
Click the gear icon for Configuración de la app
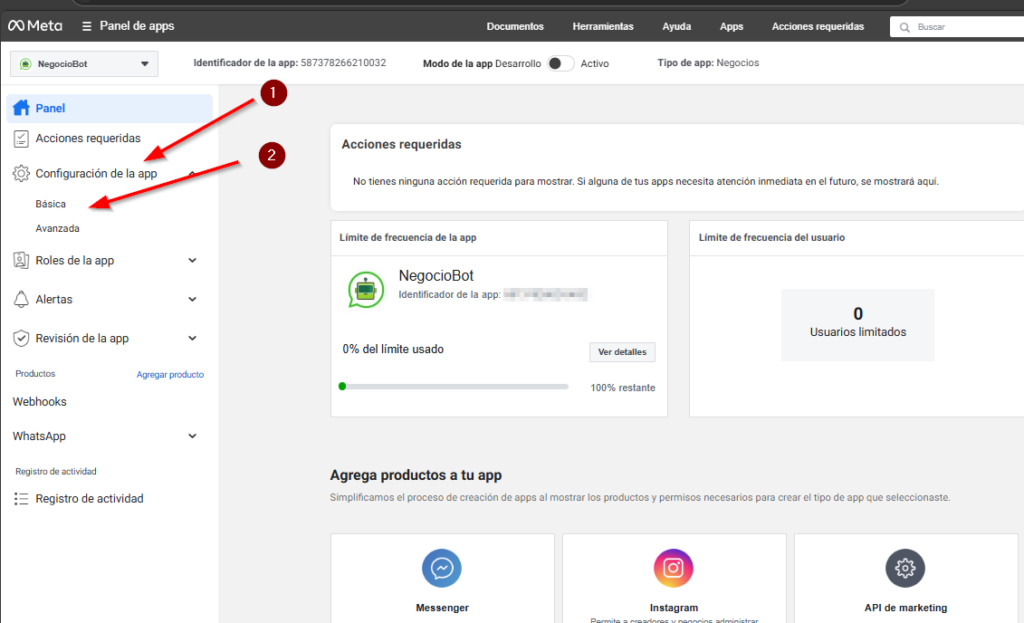coord(21,174)
